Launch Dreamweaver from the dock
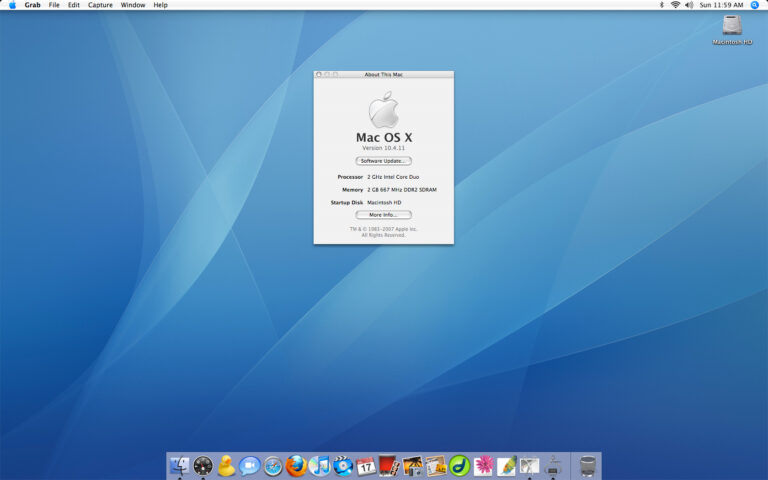768x480 pixels. click(459, 465)
